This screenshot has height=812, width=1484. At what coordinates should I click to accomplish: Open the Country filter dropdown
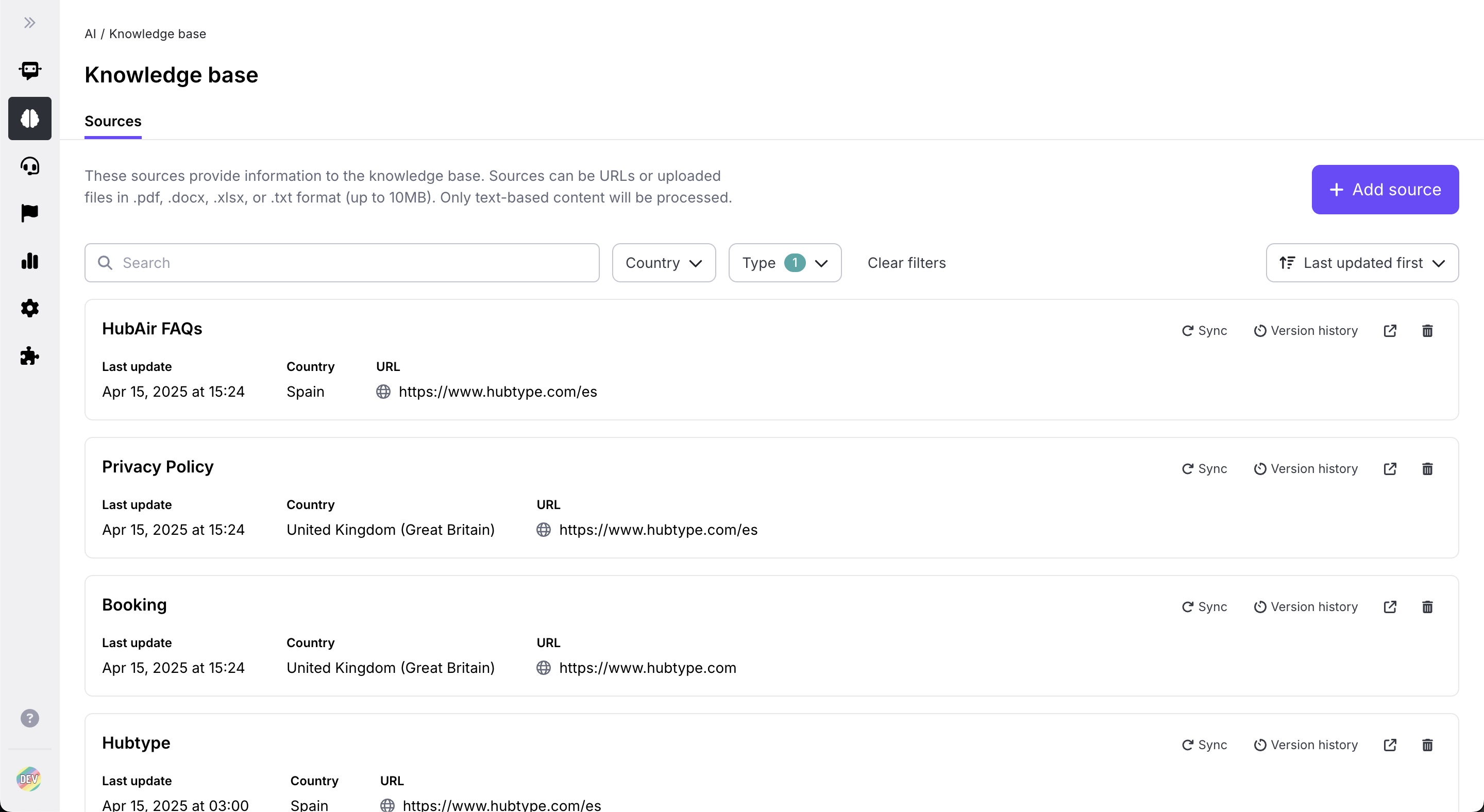coord(664,263)
